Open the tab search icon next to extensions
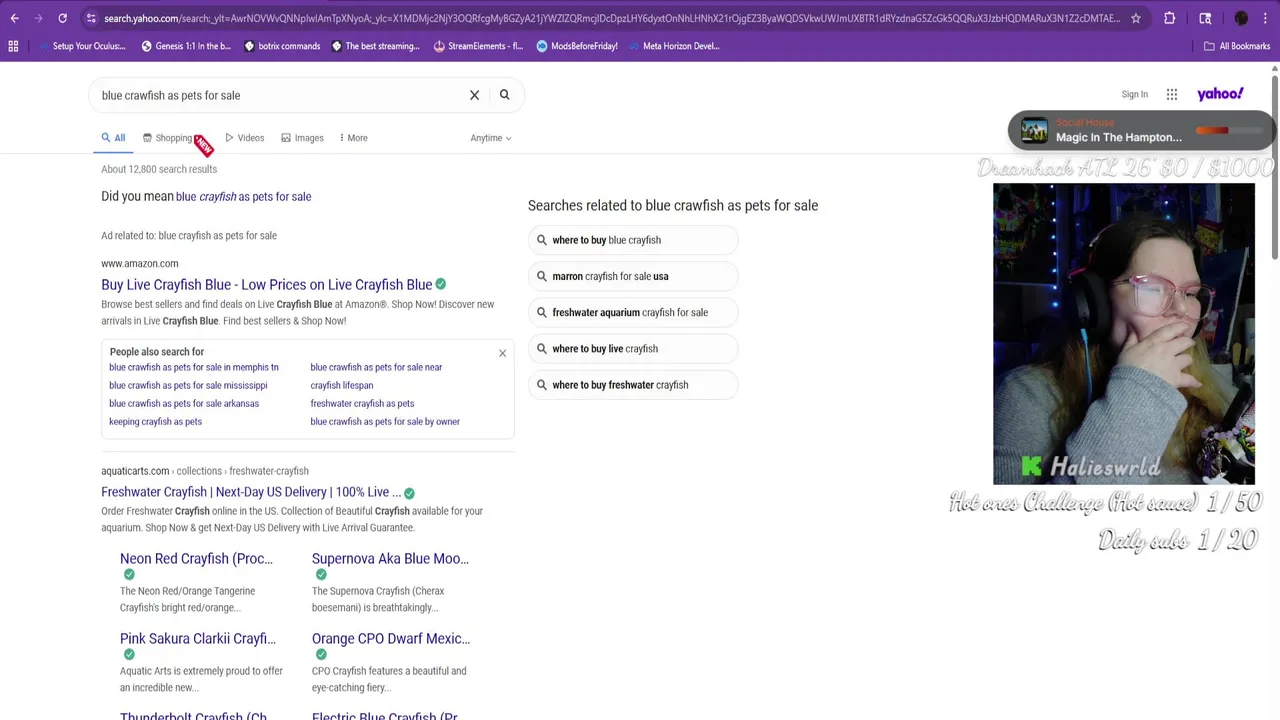This screenshot has width=1280, height=720. pos(1205,18)
